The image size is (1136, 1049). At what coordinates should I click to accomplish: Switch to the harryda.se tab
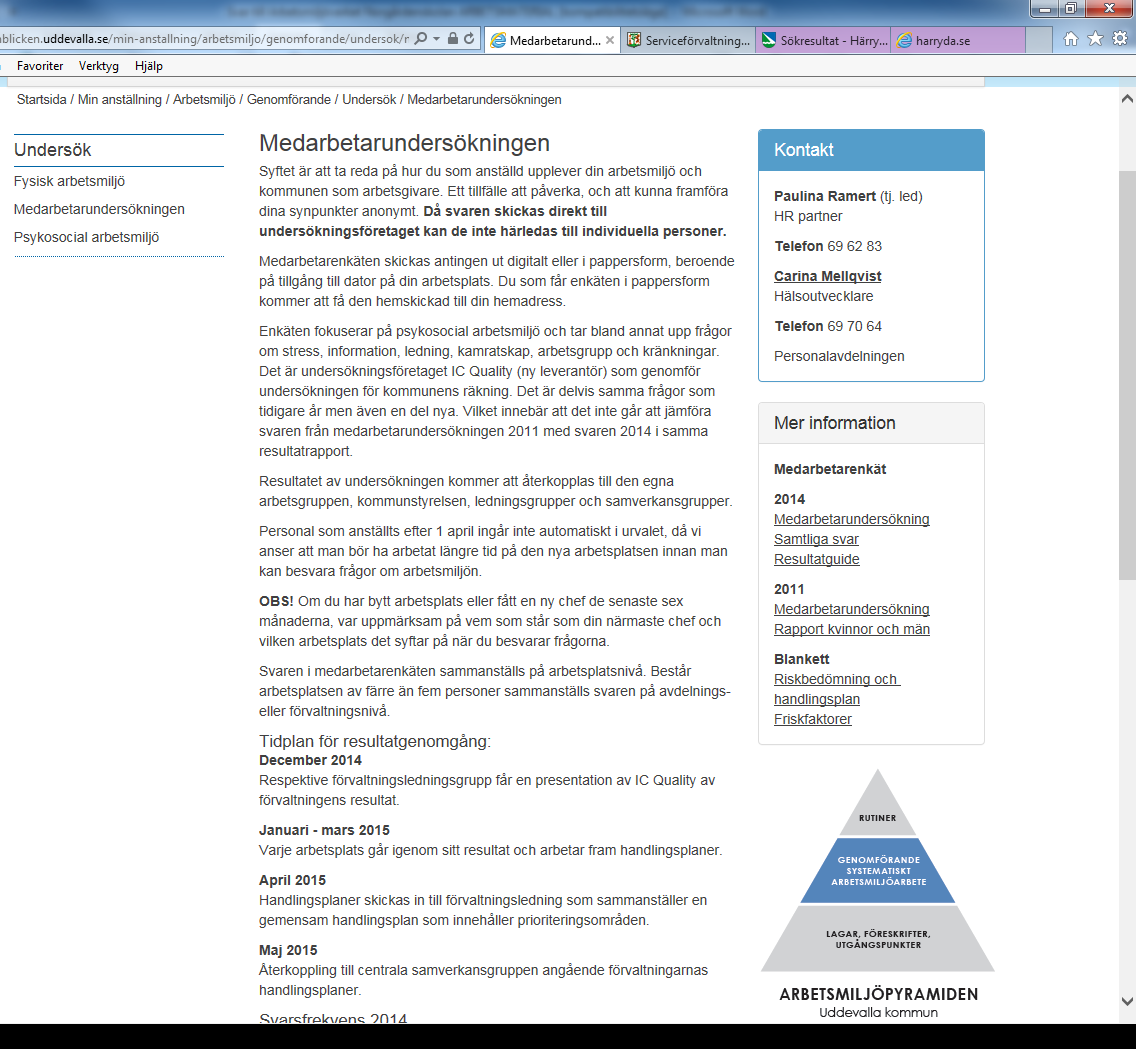point(958,41)
